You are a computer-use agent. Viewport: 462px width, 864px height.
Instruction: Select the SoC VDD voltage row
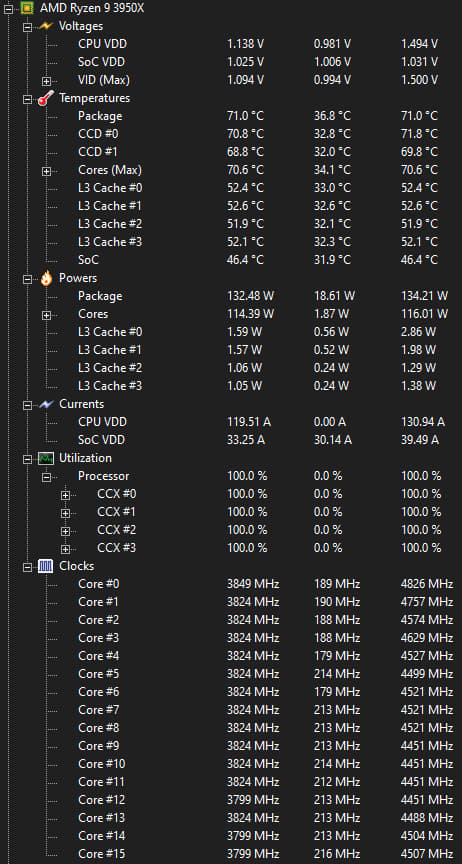point(257,62)
